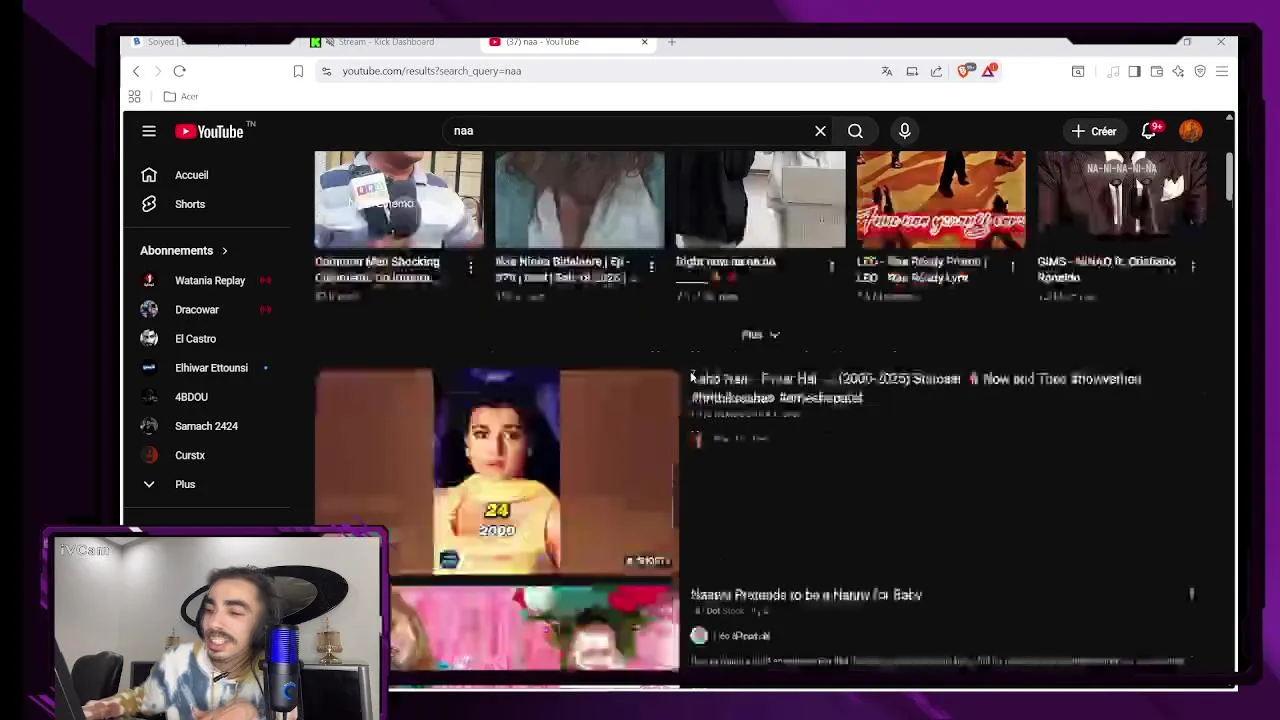Image resolution: width=1280 pixels, height=720 pixels.
Task: Clear the search box with the X
Action: click(820, 131)
